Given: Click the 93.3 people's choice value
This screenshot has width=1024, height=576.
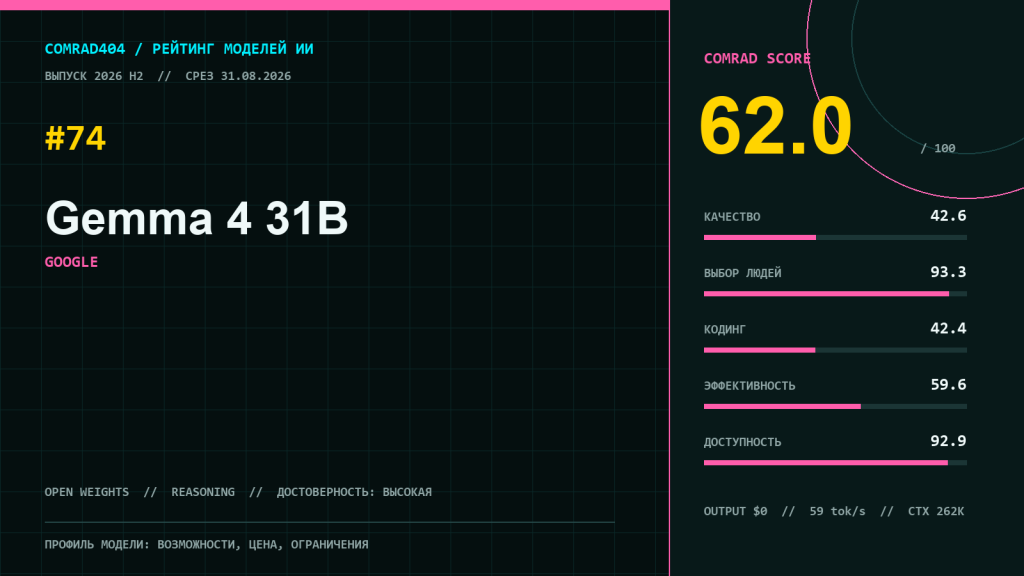Looking at the screenshot, I should click(x=948, y=272).
